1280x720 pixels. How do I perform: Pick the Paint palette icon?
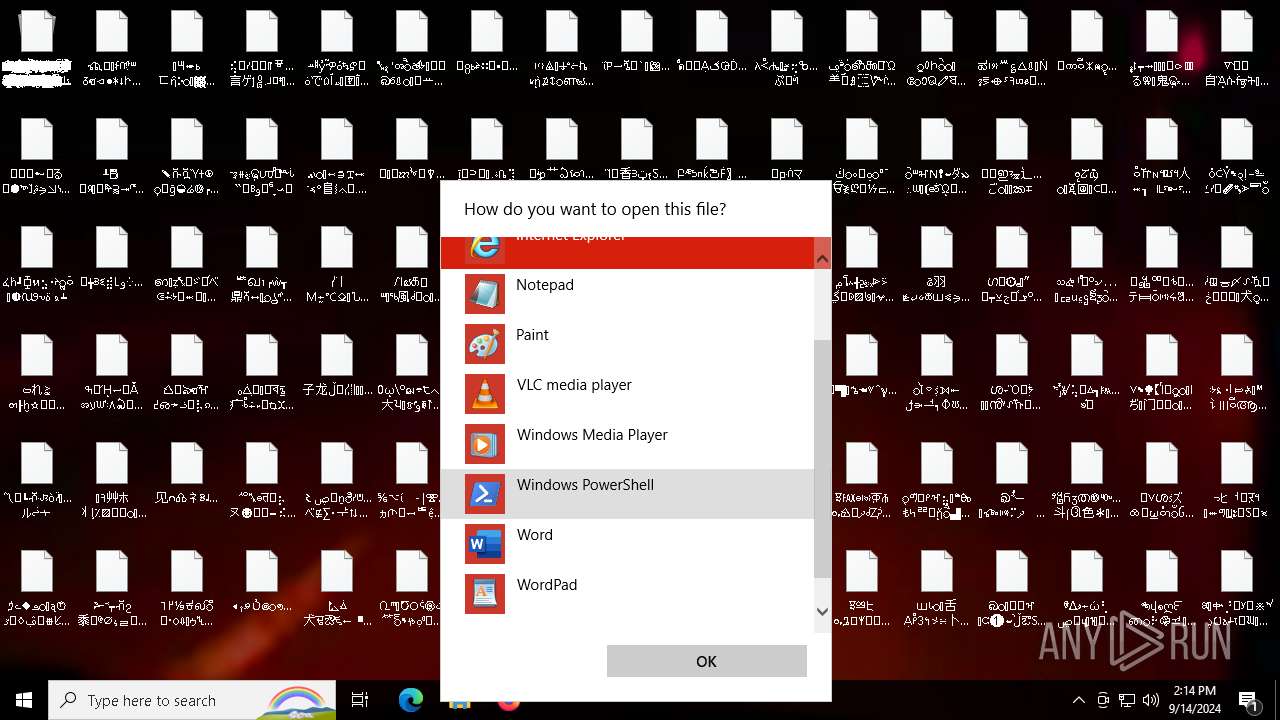tap(485, 344)
